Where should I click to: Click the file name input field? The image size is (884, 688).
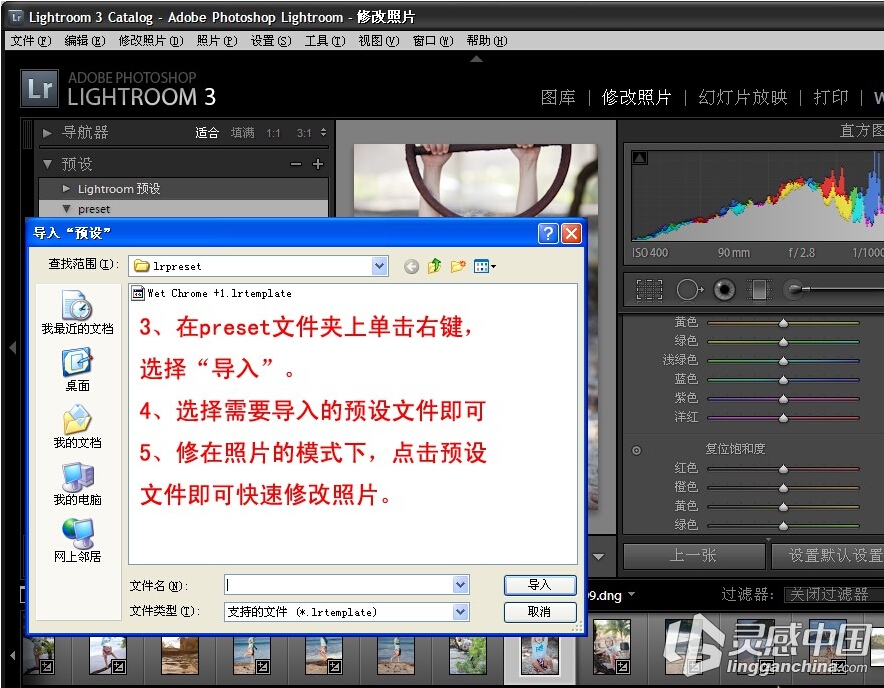tap(339, 585)
